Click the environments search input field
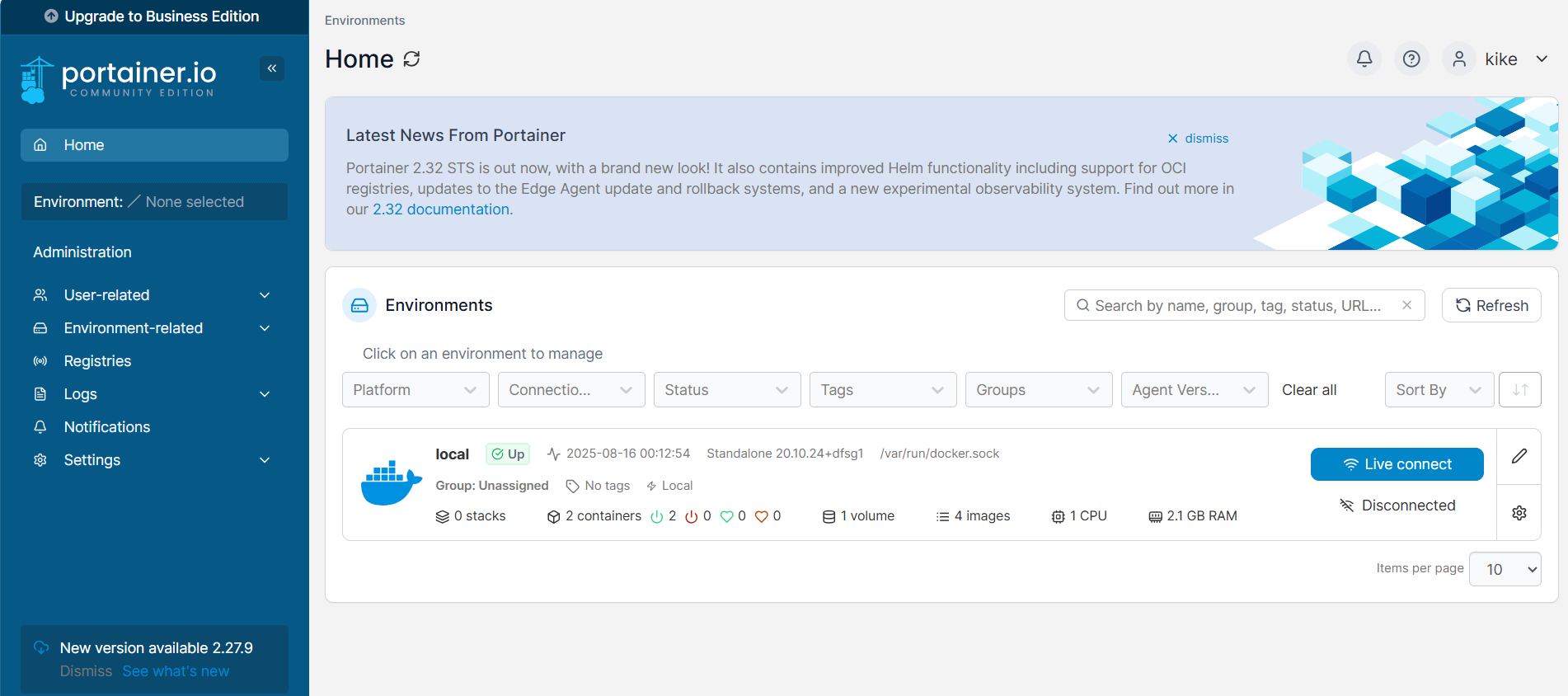This screenshot has height=696, width=1568. coord(1237,306)
